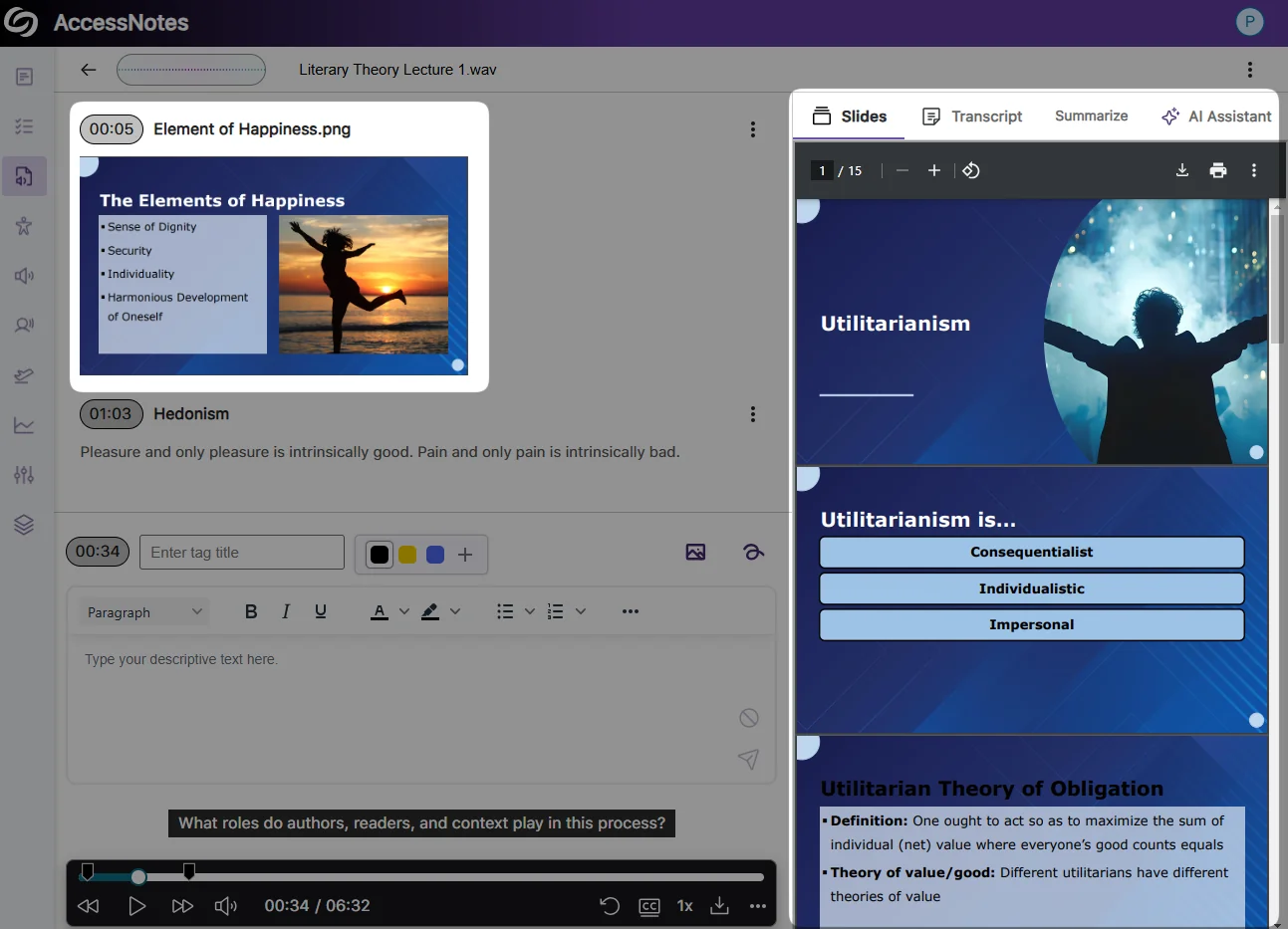Open the Paragraph style dropdown
1288x929 pixels.
coord(144,611)
